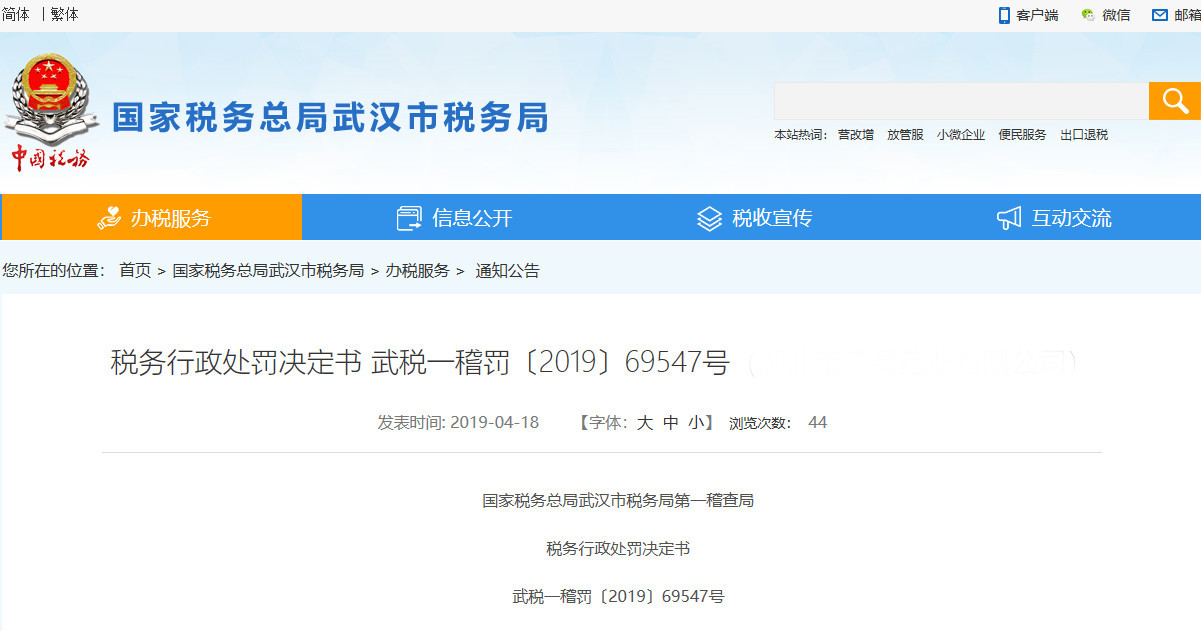This screenshot has width=1201, height=631.
Task: Set font size to 中
Action: click(671, 423)
